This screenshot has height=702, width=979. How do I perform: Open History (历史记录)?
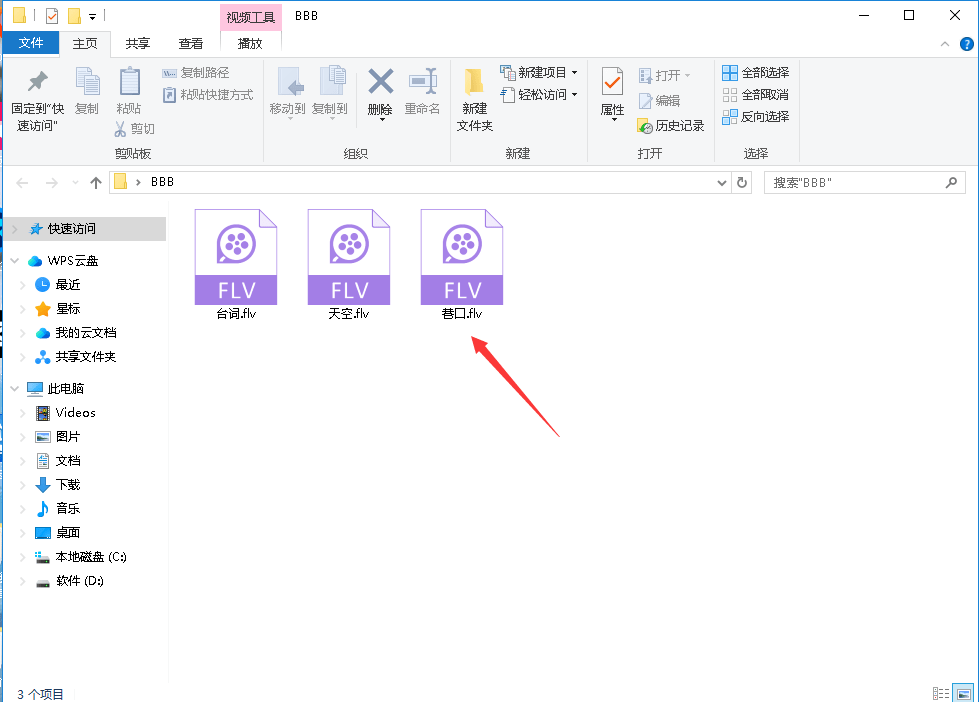pyautogui.click(x=671, y=126)
